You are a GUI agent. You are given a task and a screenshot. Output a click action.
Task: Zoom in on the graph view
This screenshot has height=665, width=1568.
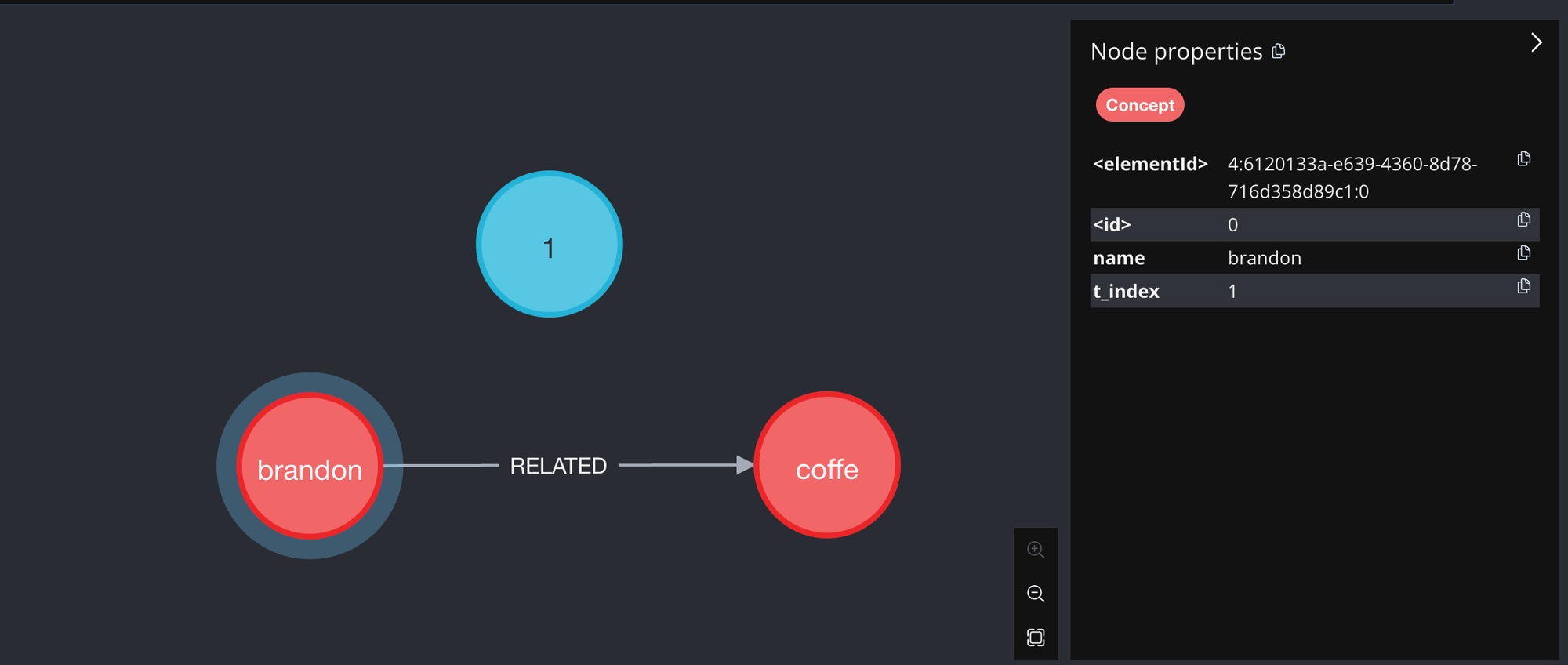coord(1035,550)
